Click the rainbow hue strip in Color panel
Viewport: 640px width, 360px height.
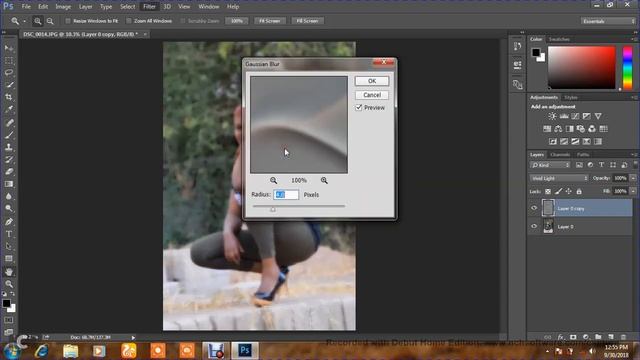(x=627, y=67)
